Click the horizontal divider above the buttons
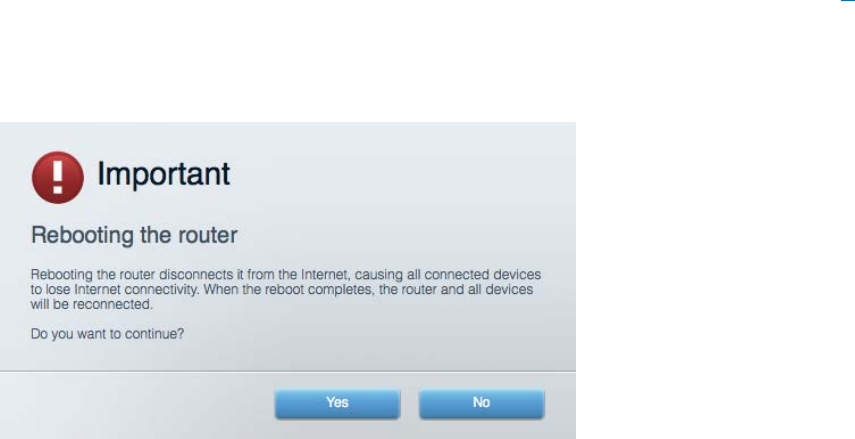Screen dimensions: 855x439 point(288,371)
